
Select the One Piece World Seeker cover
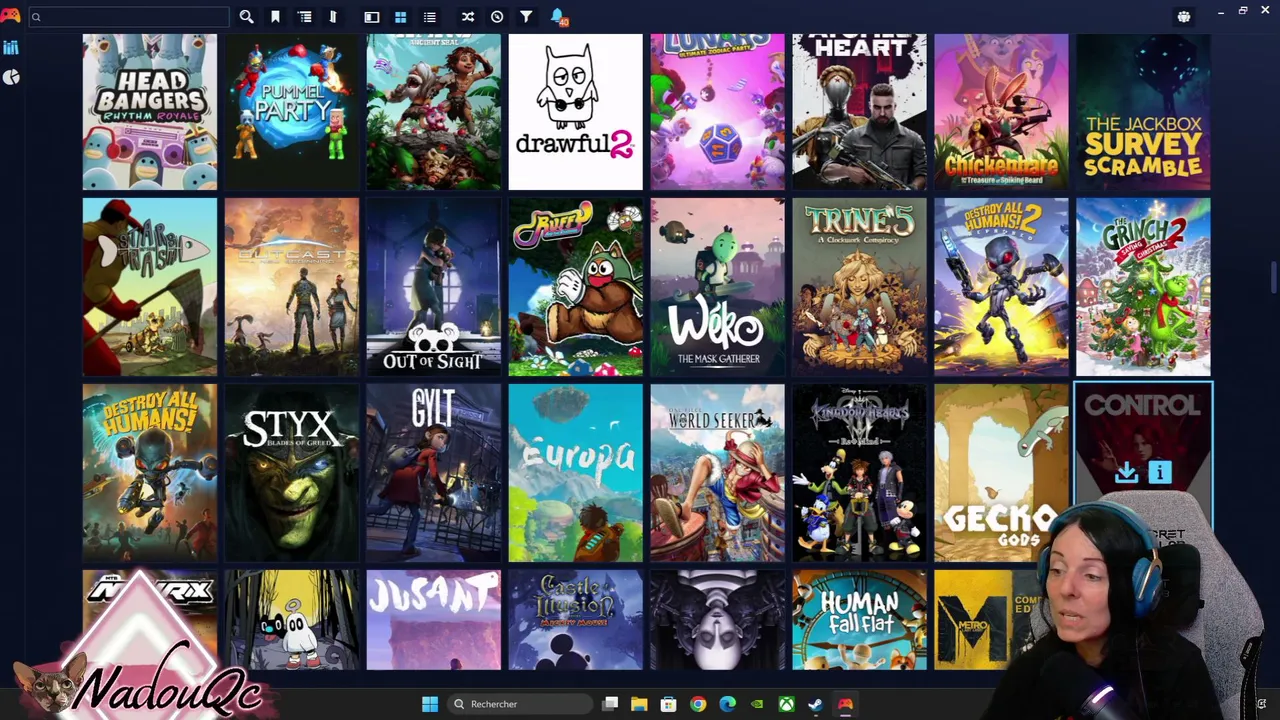coord(718,473)
